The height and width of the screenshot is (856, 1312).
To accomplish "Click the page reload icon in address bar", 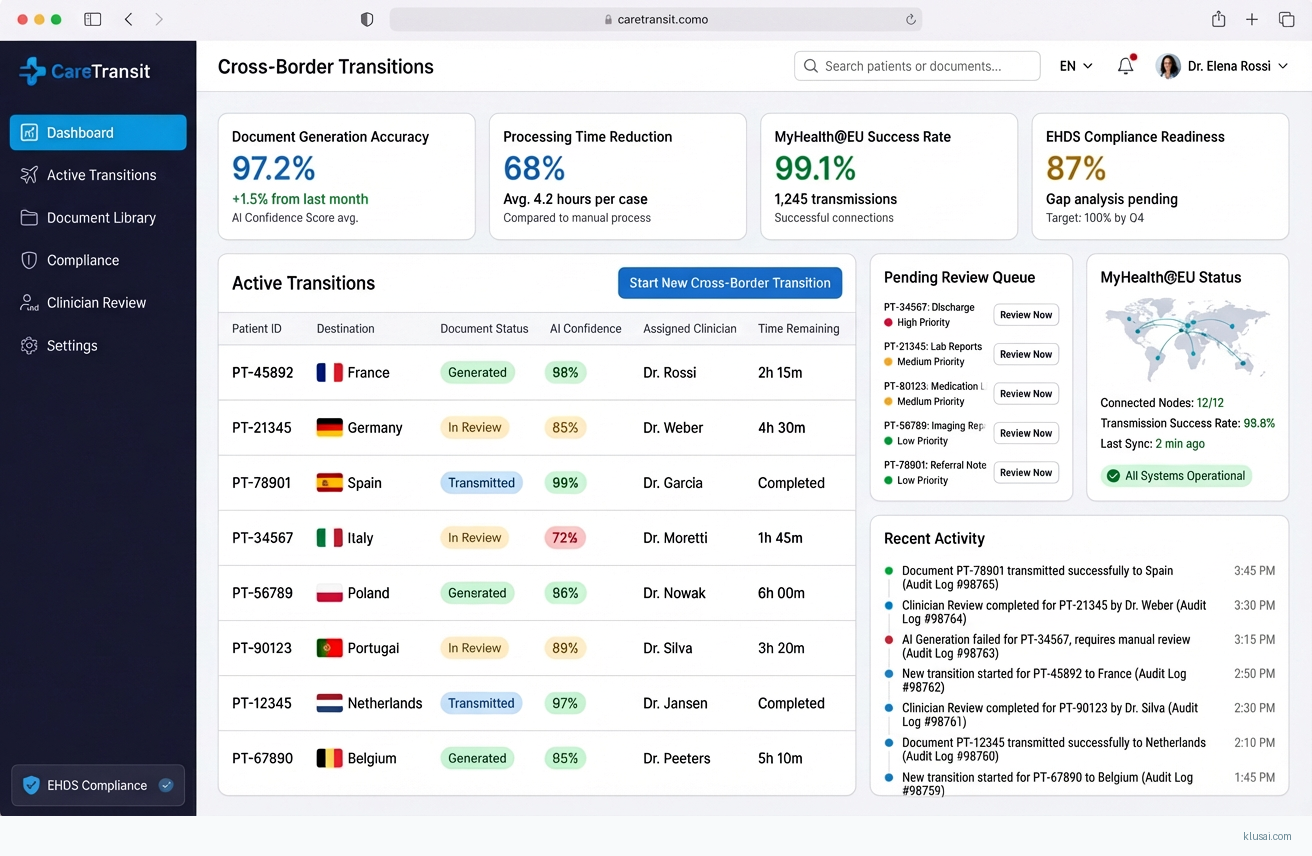I will coord(910,19).
